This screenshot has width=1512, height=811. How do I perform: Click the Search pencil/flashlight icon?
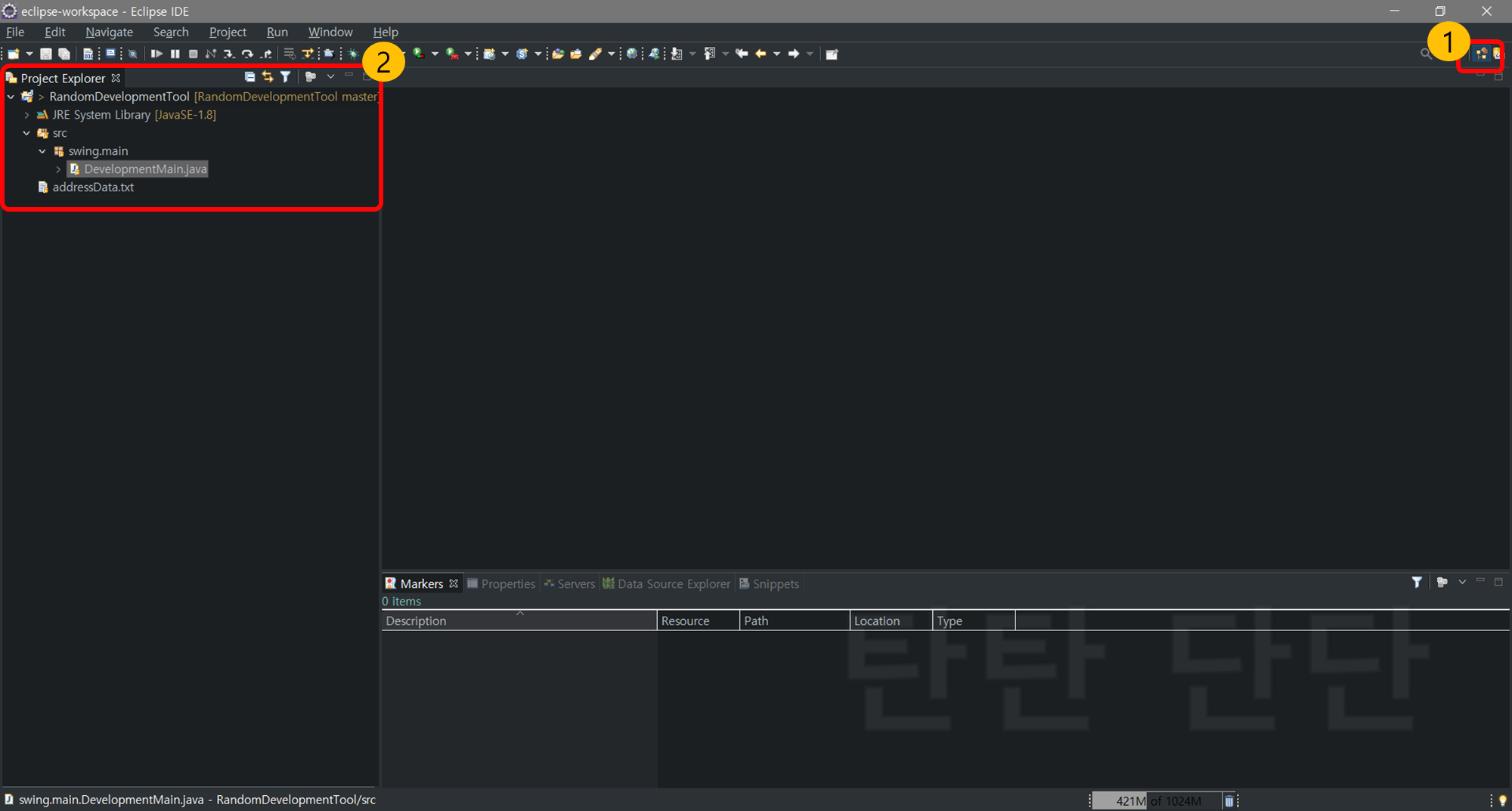click(596, 54)
